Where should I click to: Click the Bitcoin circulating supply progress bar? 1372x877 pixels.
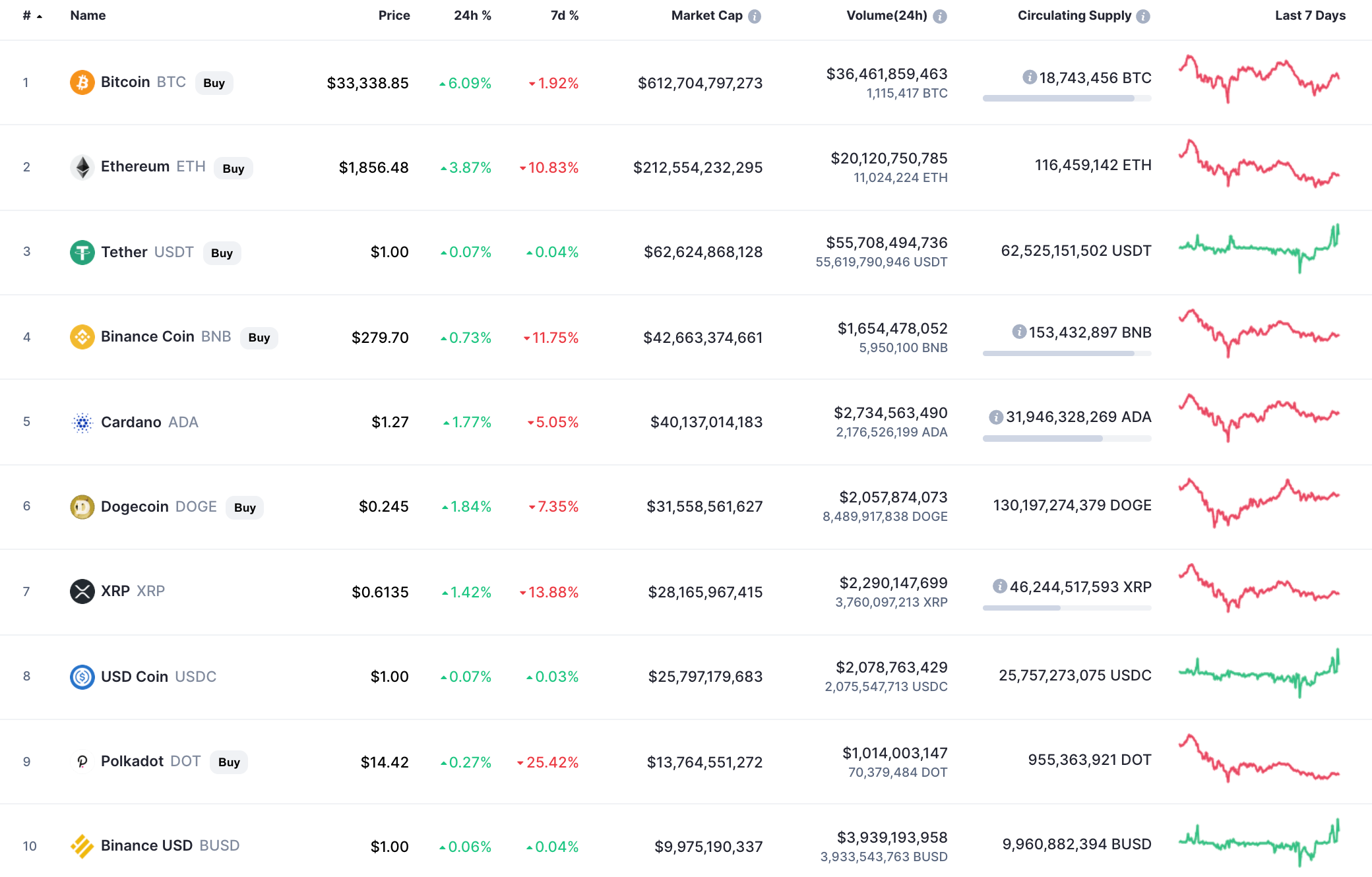(x=1067, y=98)
